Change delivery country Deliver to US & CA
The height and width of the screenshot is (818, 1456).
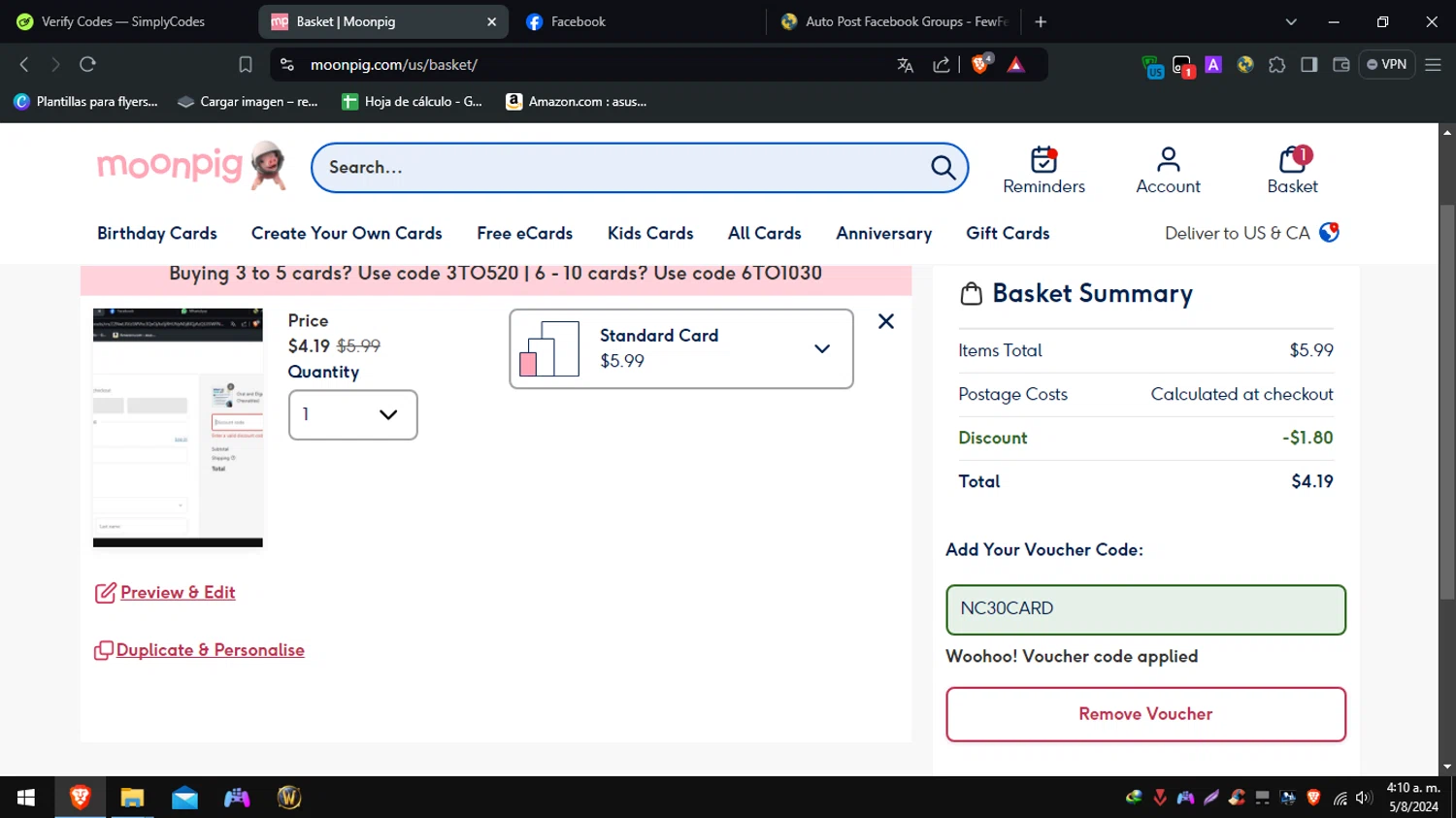coord(1251,233)
